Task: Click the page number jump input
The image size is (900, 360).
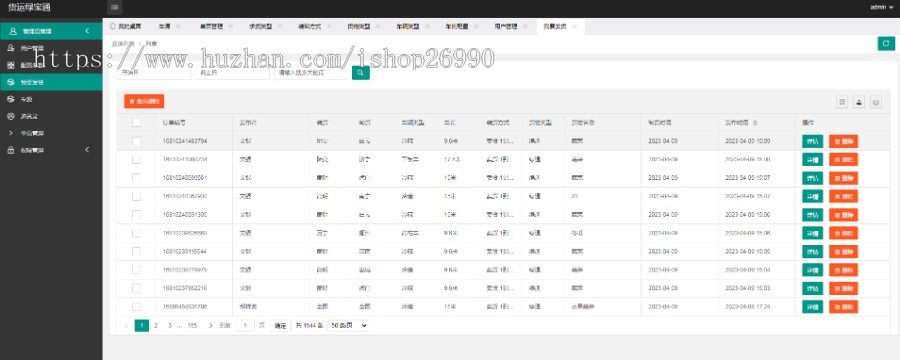Action: point(245,326)
